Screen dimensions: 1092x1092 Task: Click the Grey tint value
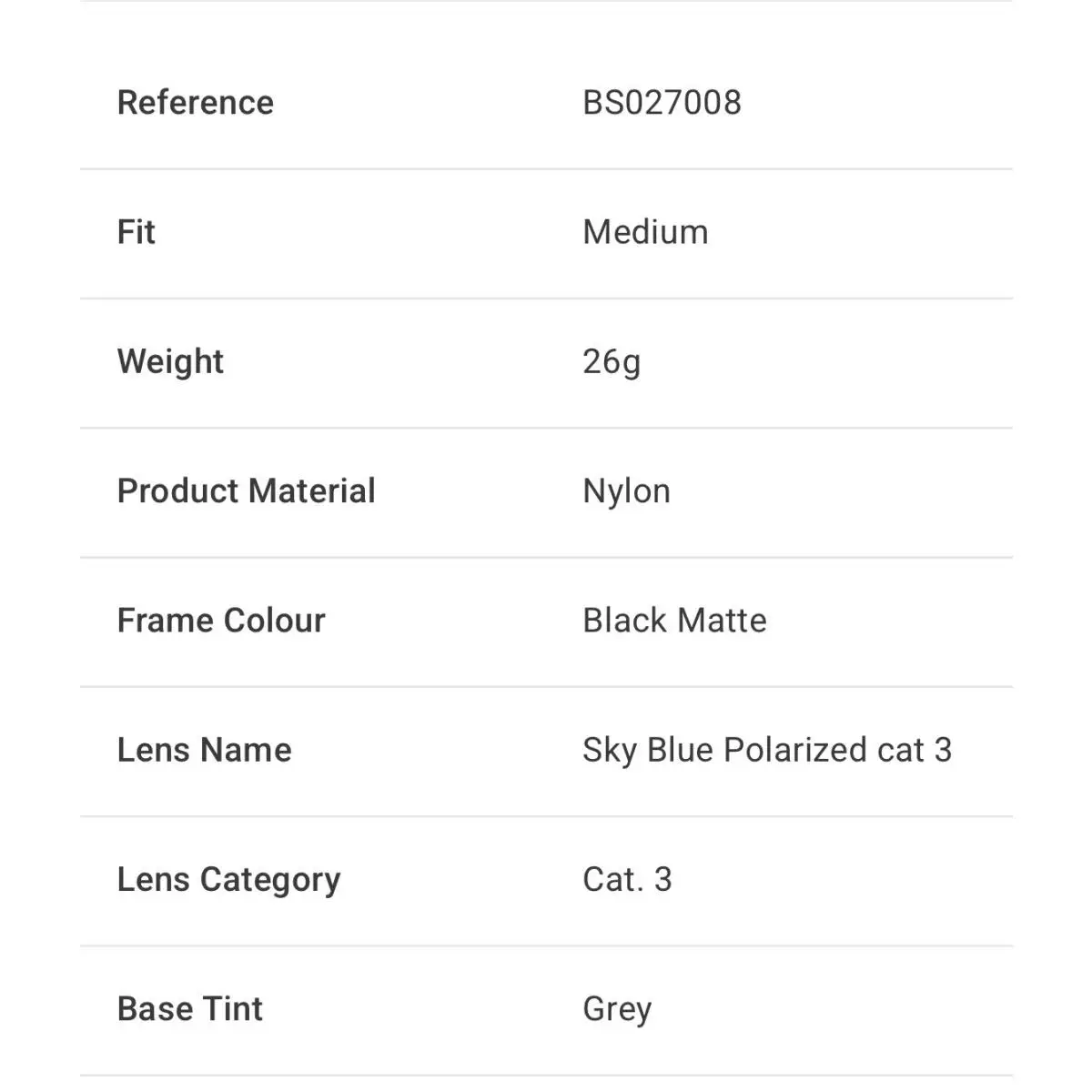tap(617, 1010)
